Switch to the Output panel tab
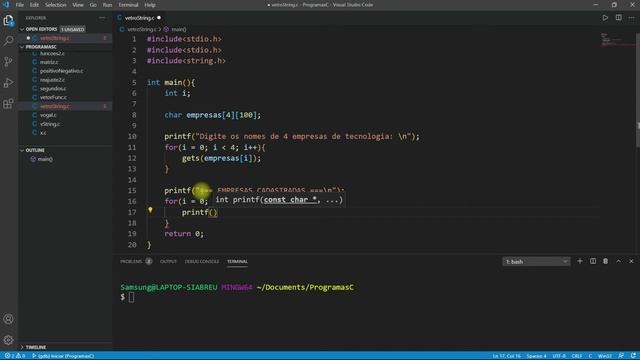This screenshot has width=640, height=360. [x=168, y=262]
